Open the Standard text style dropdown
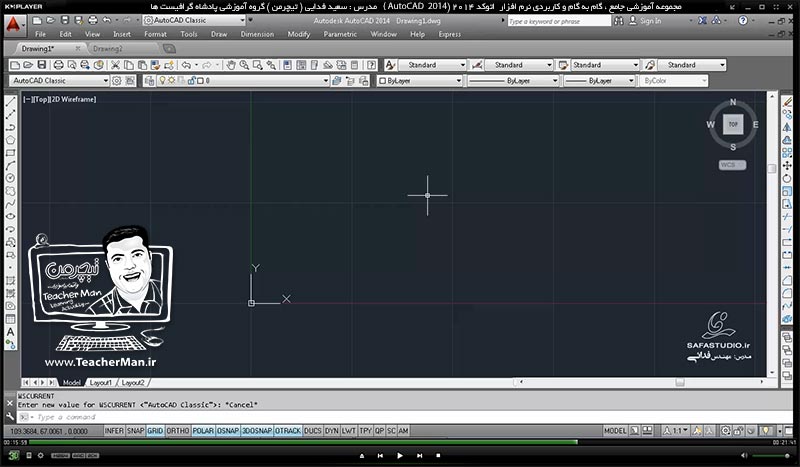This screenshot has height=467, width=800. [x=432, y=65]
